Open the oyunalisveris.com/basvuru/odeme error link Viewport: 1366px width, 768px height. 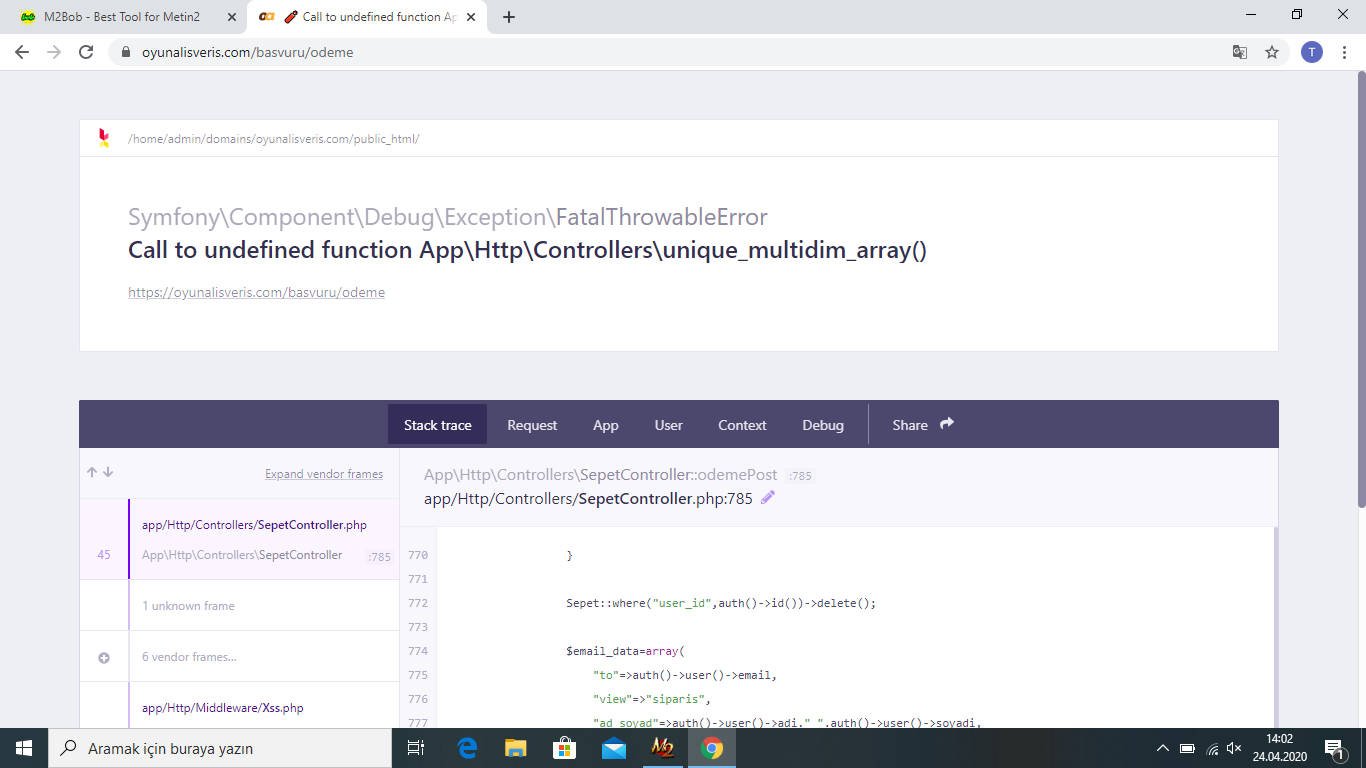tap(256, 292)
